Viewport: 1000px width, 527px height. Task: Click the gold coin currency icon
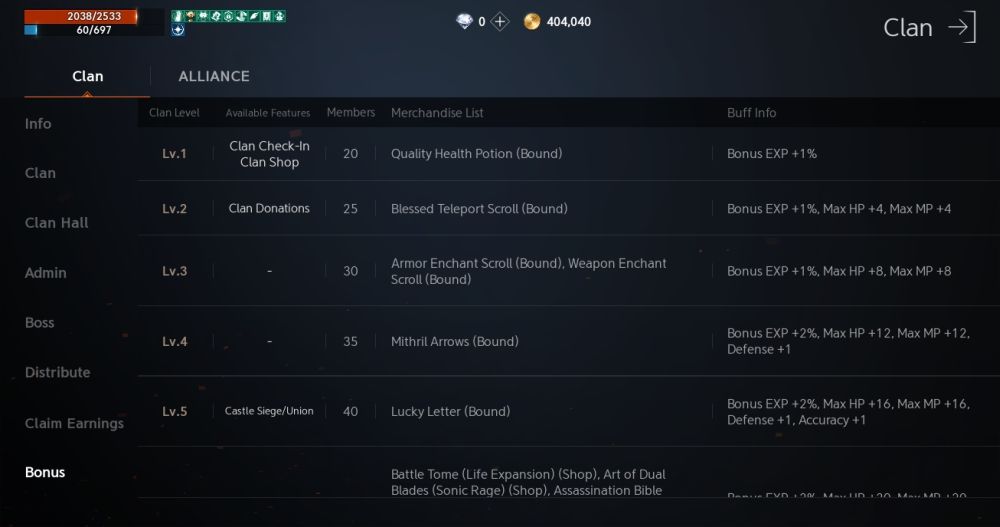(531, 21)
